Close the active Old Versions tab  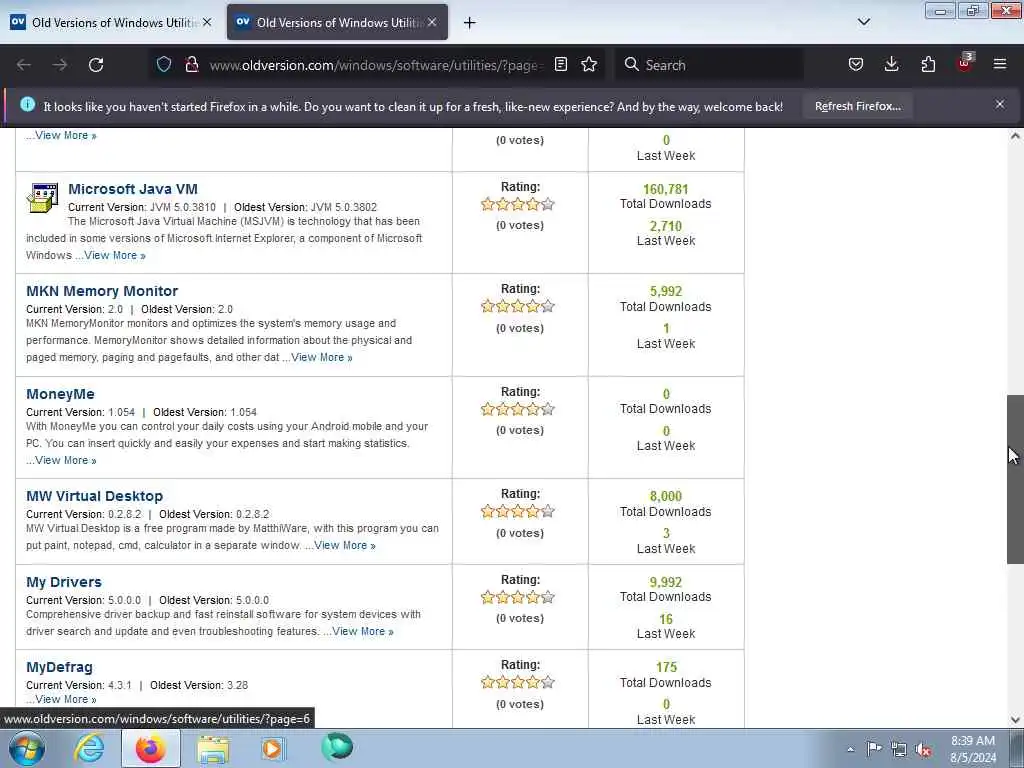[x=432, y=22]
